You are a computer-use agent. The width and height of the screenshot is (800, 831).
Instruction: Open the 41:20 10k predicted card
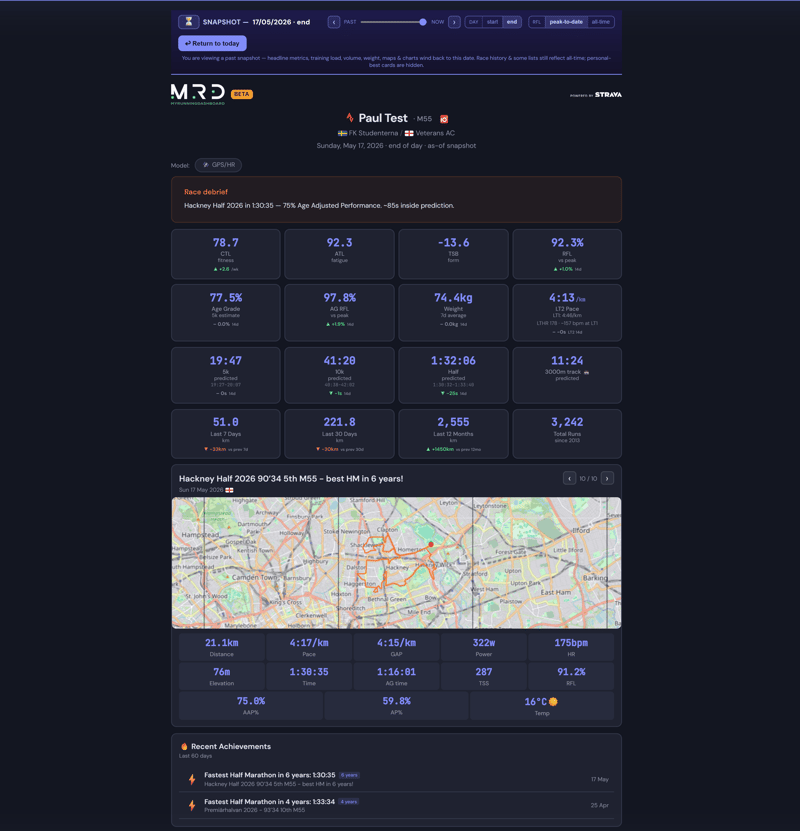339,375
